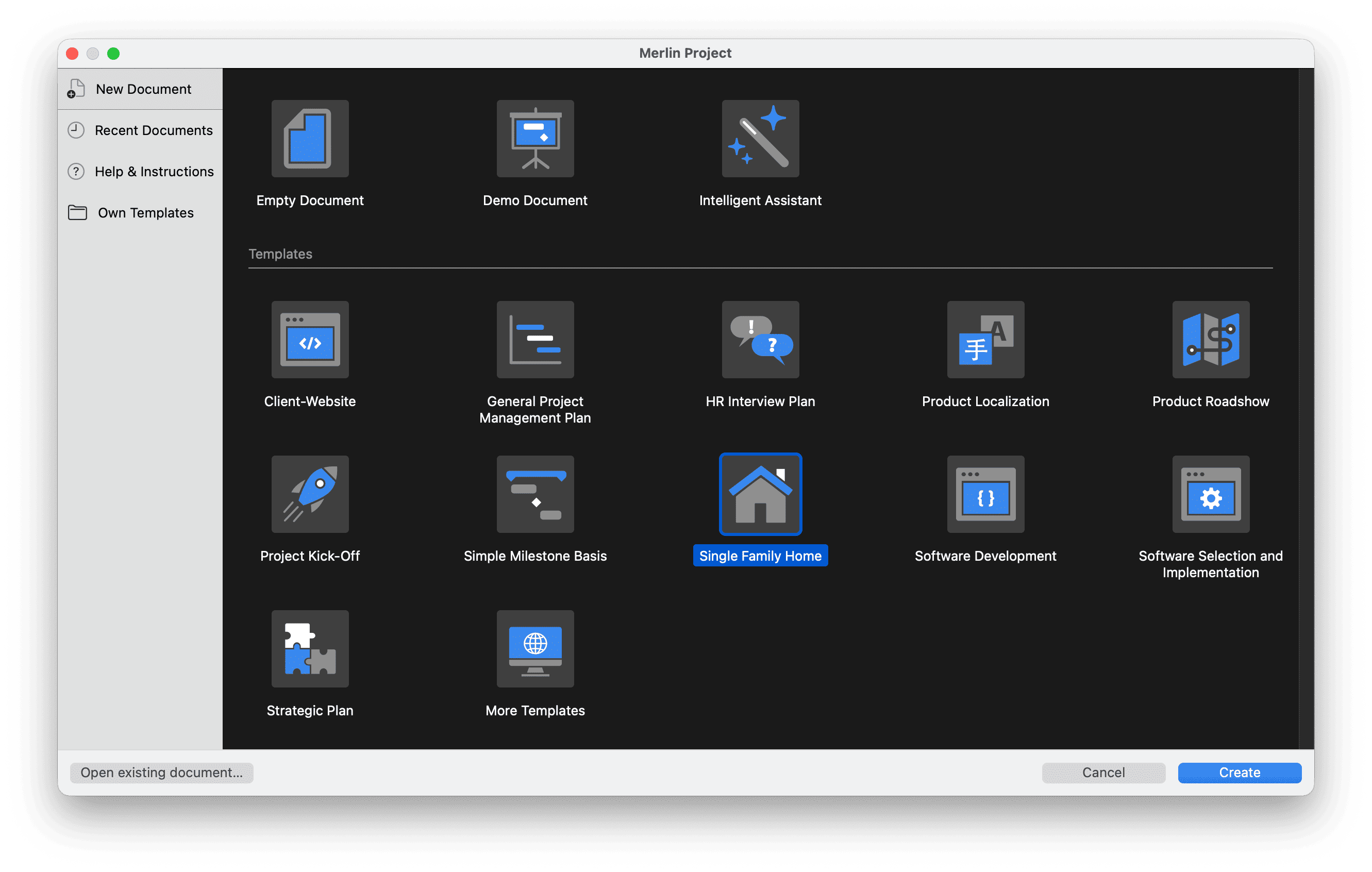Show Help & Instructions section
The width and height of the screenshot is (1372, 872).
coord(140,172)
